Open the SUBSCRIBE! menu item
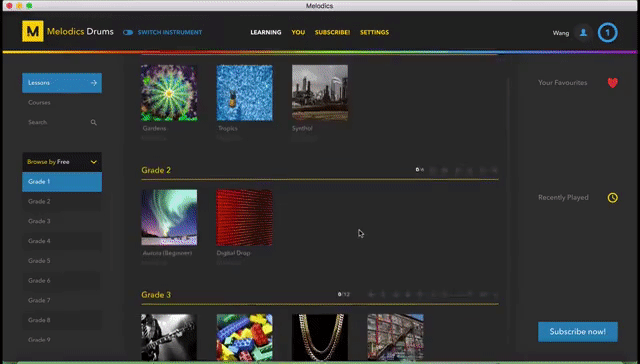Screen dimensions: 640x364 coord(332,32)
